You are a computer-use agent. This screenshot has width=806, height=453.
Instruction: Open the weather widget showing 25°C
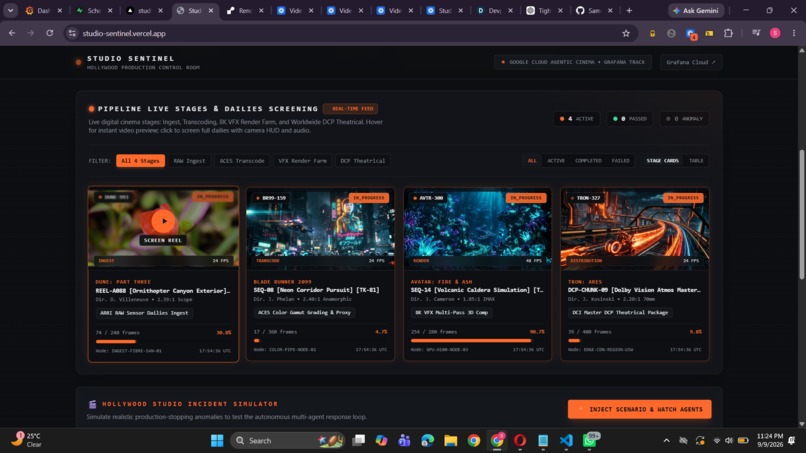point(27,440)
